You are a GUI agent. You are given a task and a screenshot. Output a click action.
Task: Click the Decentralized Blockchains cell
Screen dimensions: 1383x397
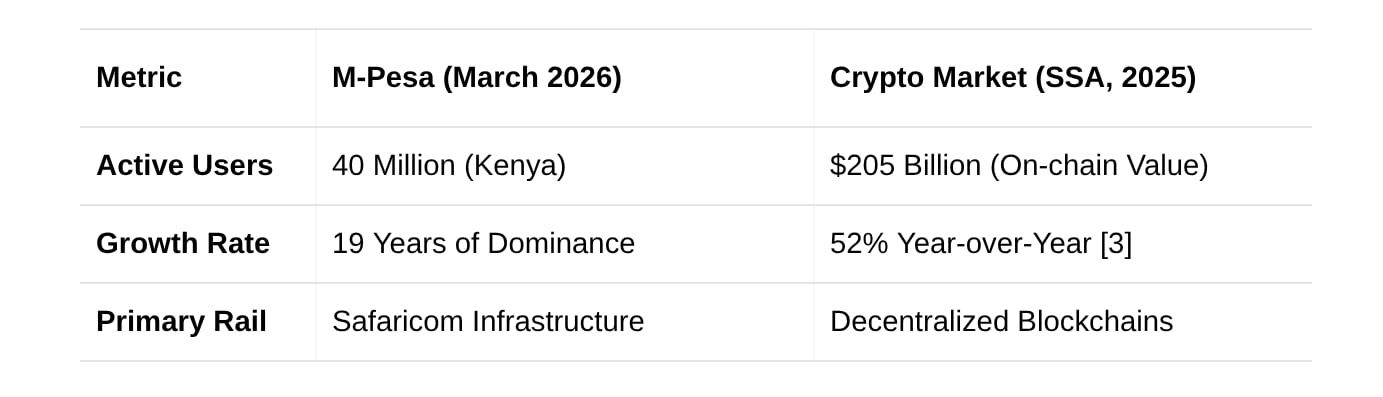1001,322
